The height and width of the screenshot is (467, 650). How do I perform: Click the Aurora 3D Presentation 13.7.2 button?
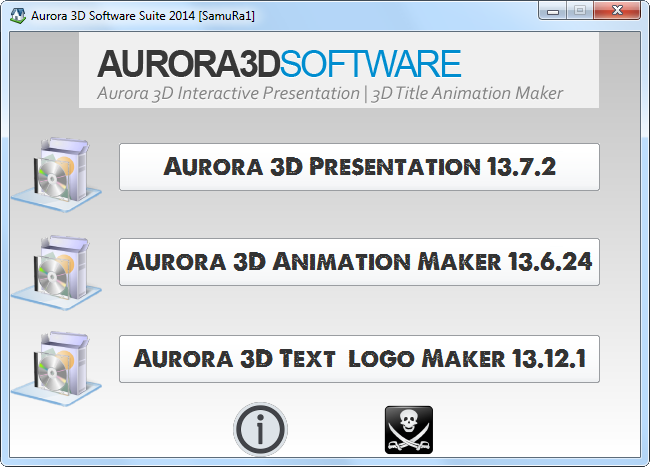coord(359,167)
